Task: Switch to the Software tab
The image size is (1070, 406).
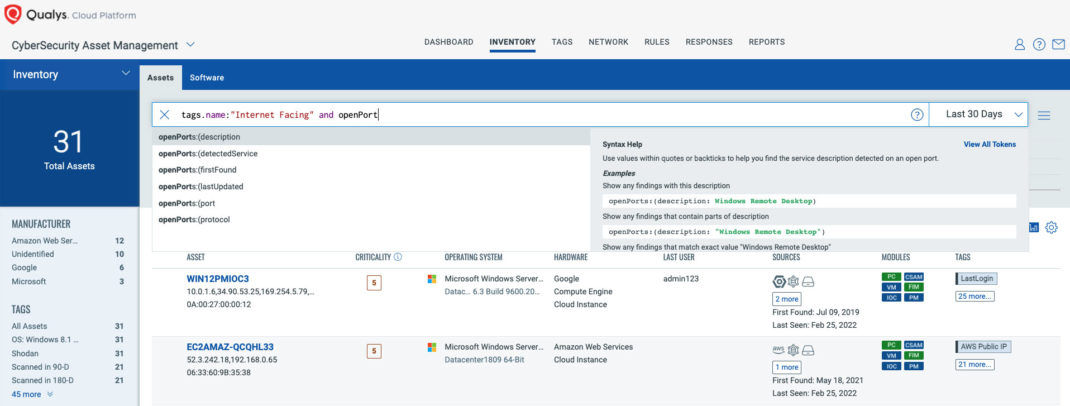Action: (207, 78)
